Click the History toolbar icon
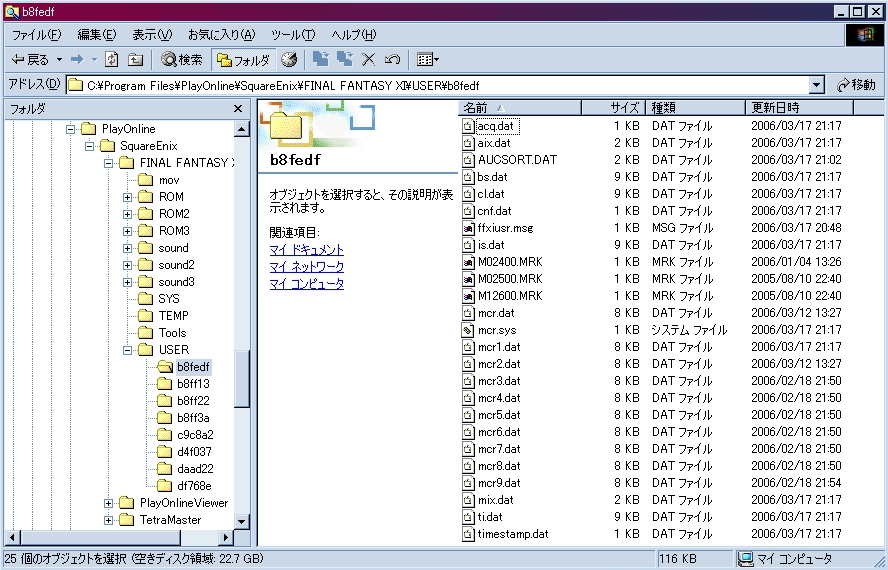The image size is (888, 570). pyautogui.click(x=289, y=59)
